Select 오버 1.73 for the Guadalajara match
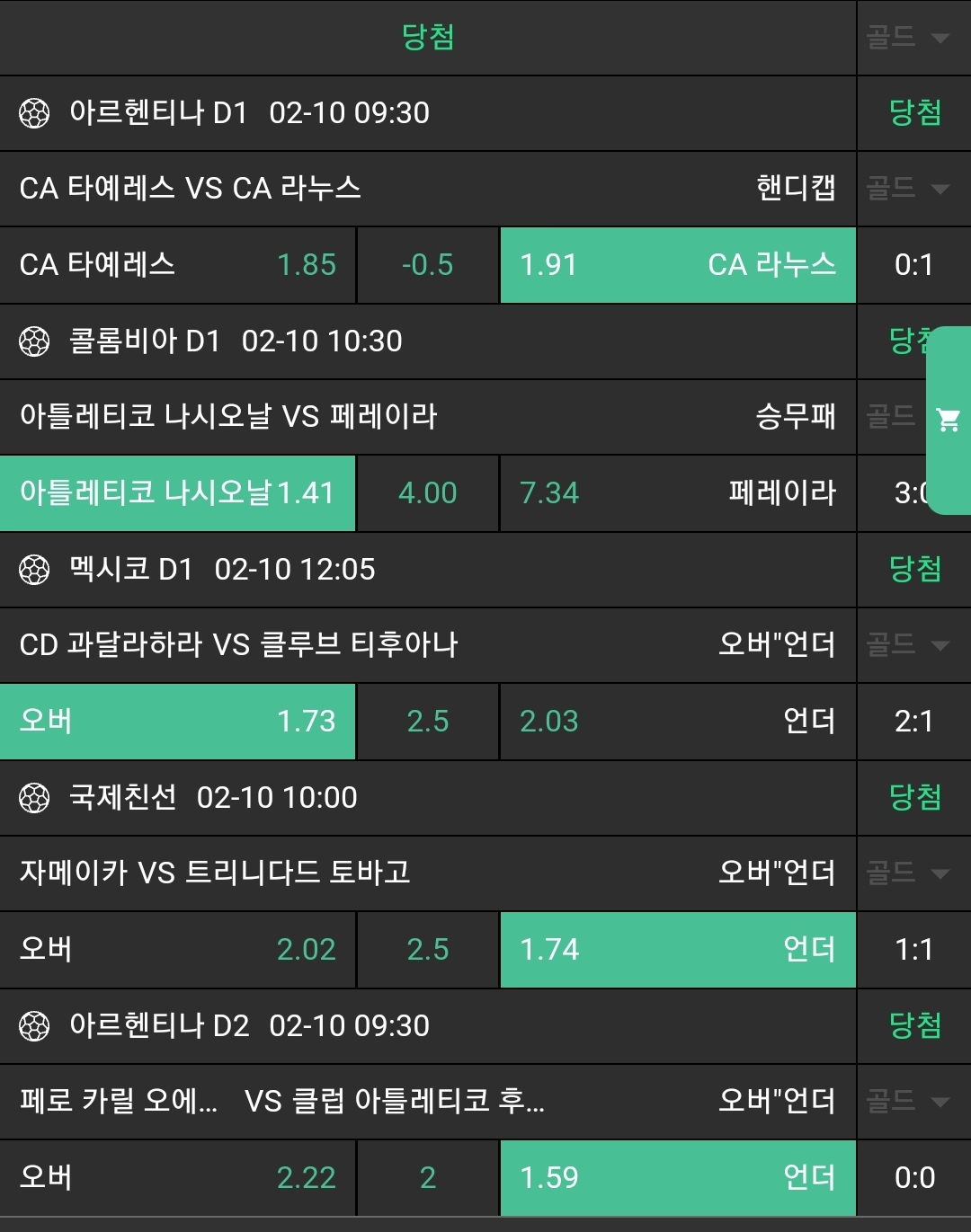Image resolution: width=971 pixels, height=1232 pixels. [178, 722]
